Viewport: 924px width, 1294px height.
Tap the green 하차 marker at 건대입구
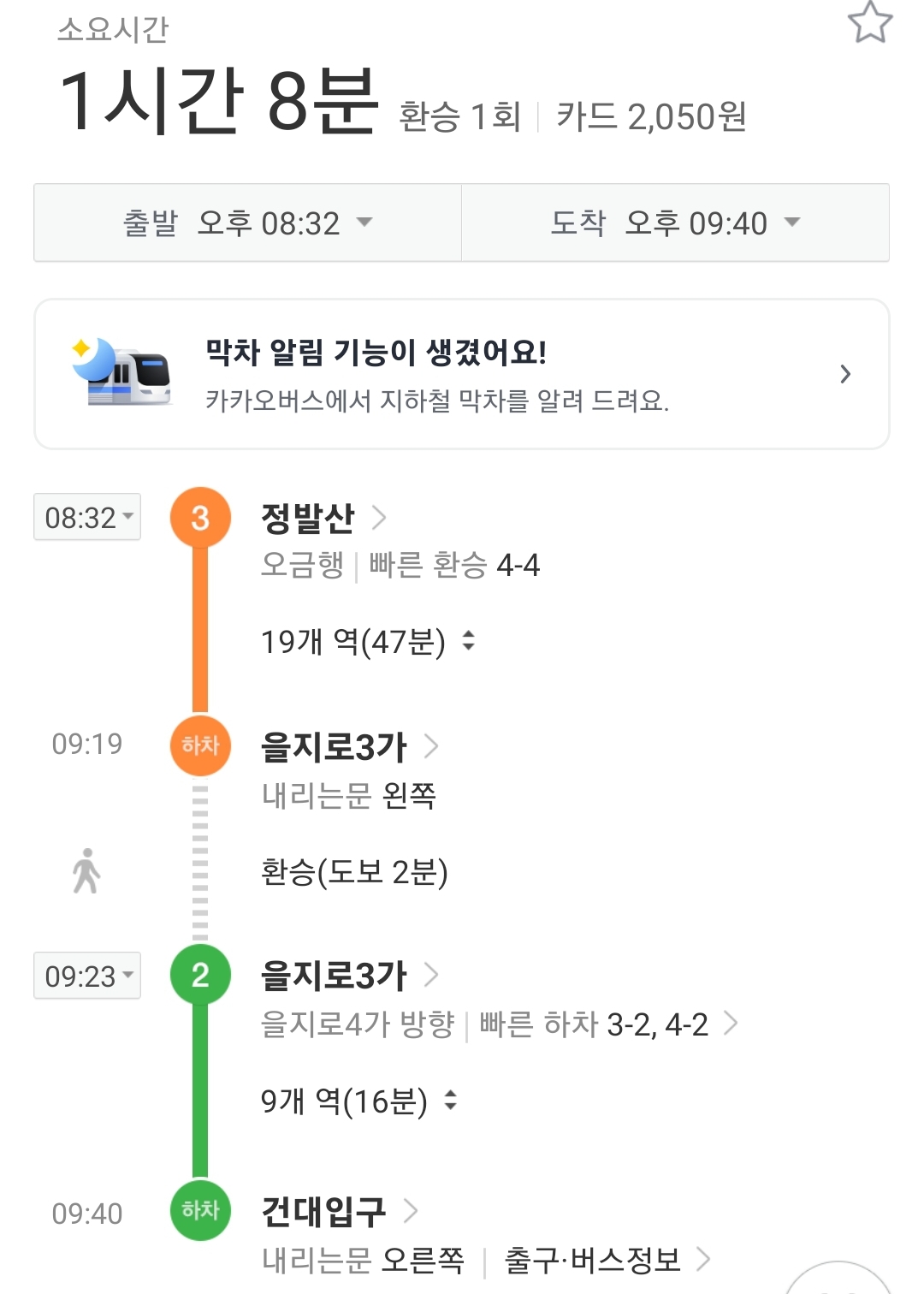pyautogui.click(x=200, y=1210)
